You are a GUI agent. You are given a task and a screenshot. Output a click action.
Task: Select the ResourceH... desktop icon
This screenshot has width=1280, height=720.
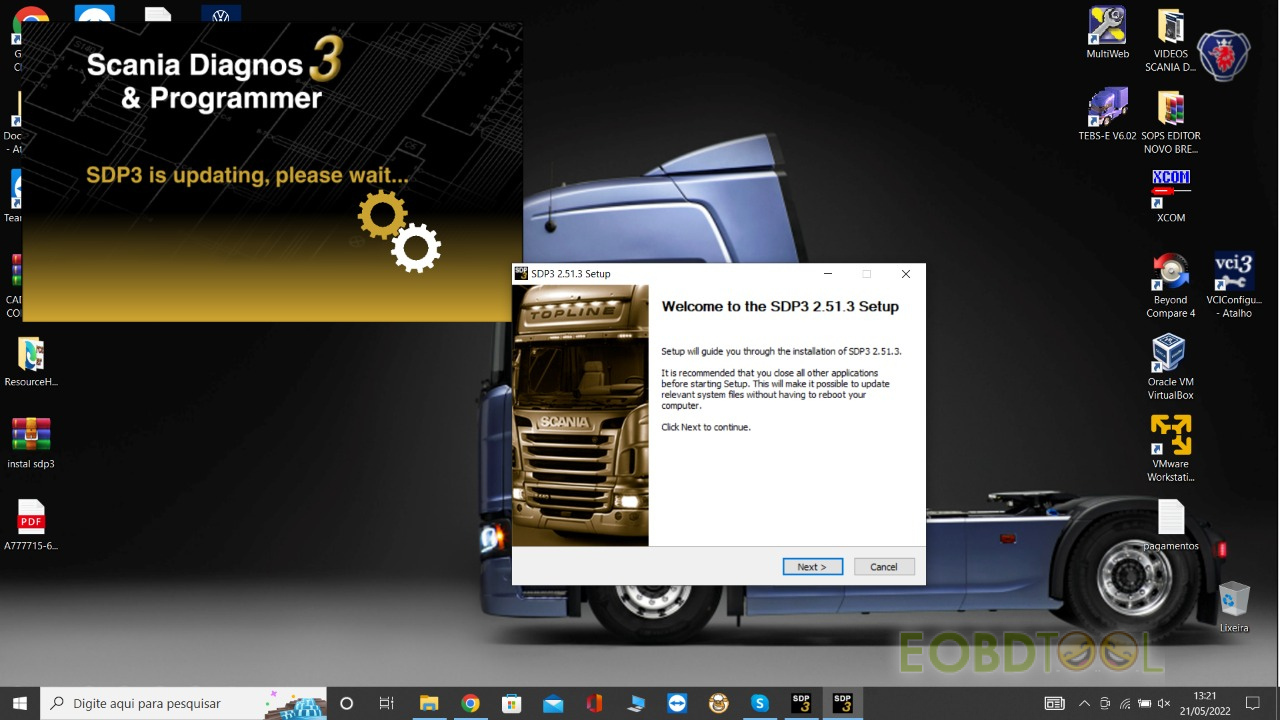(31, 361)
